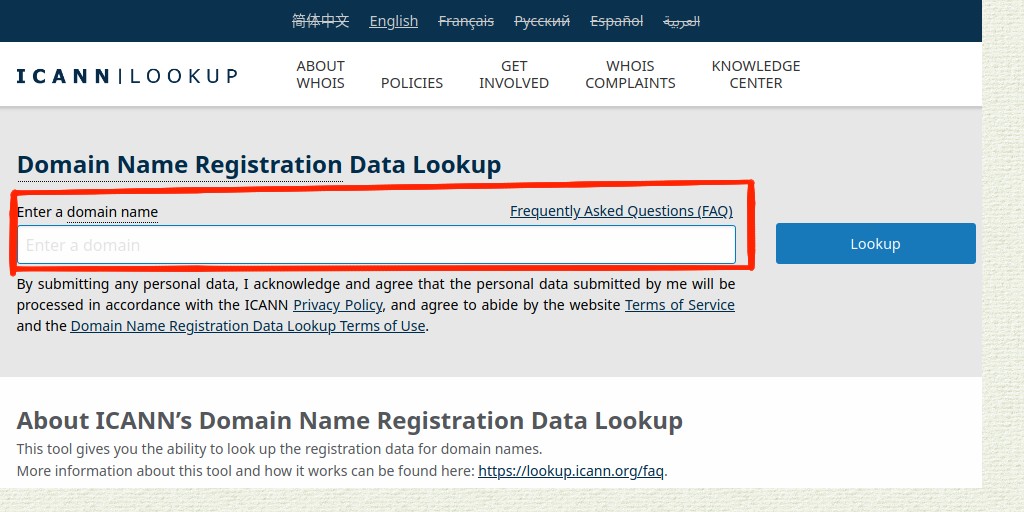
Task: Open the POLICIES menu
Action: click(412, 83)
